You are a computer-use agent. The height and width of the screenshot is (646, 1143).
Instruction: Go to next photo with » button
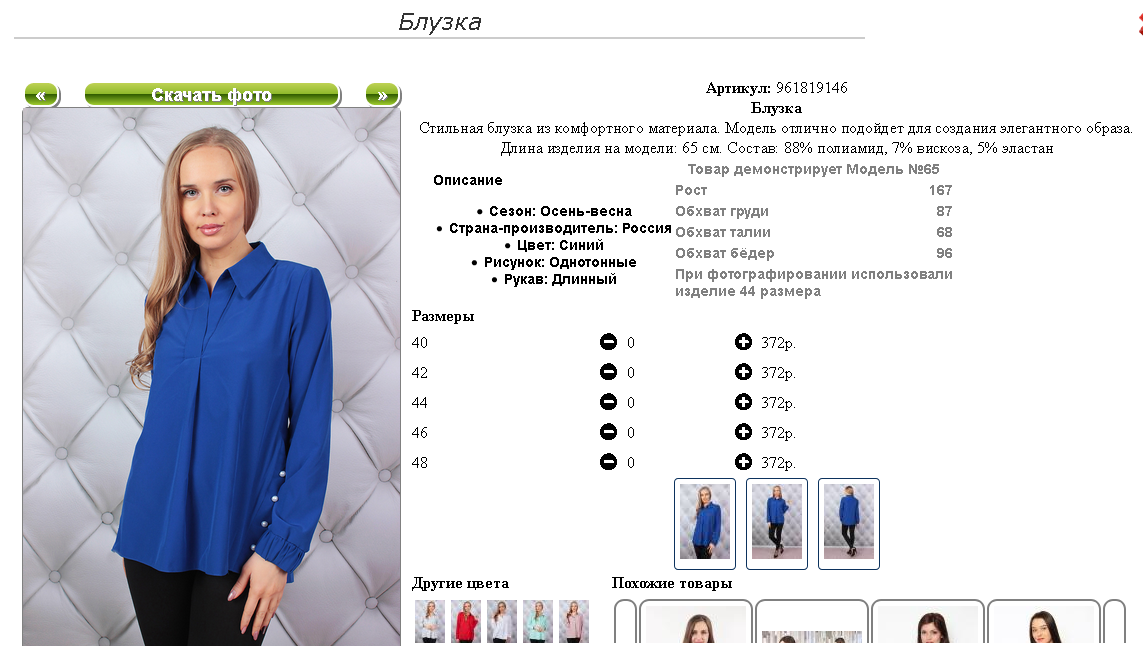383,95
